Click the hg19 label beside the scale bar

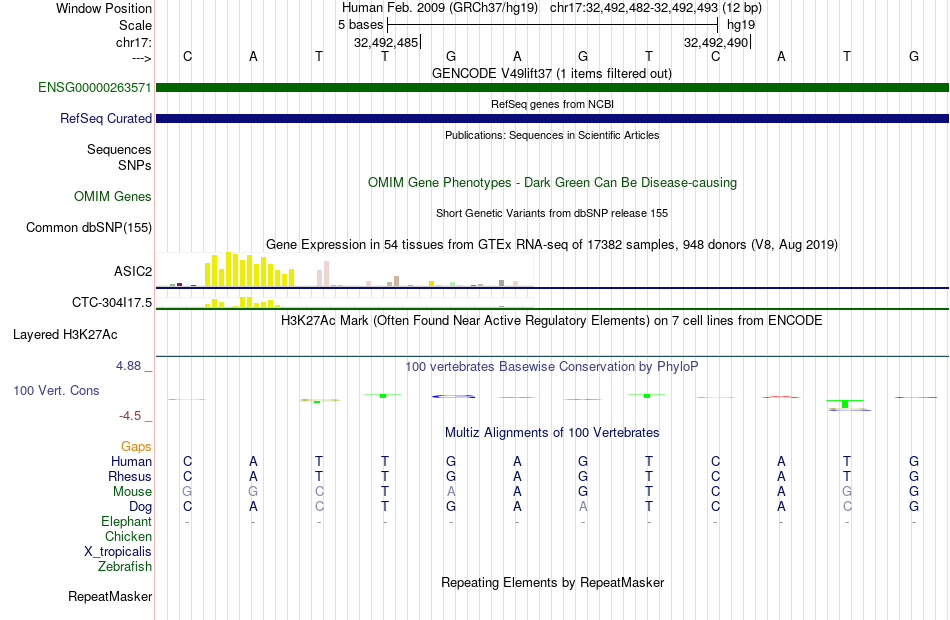(x=741, y=25)
